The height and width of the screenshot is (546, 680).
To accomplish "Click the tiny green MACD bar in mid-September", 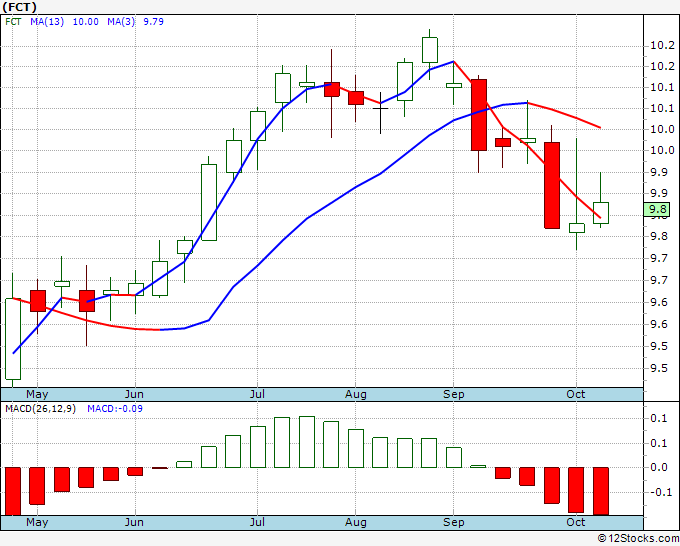I will pos(478,466).
